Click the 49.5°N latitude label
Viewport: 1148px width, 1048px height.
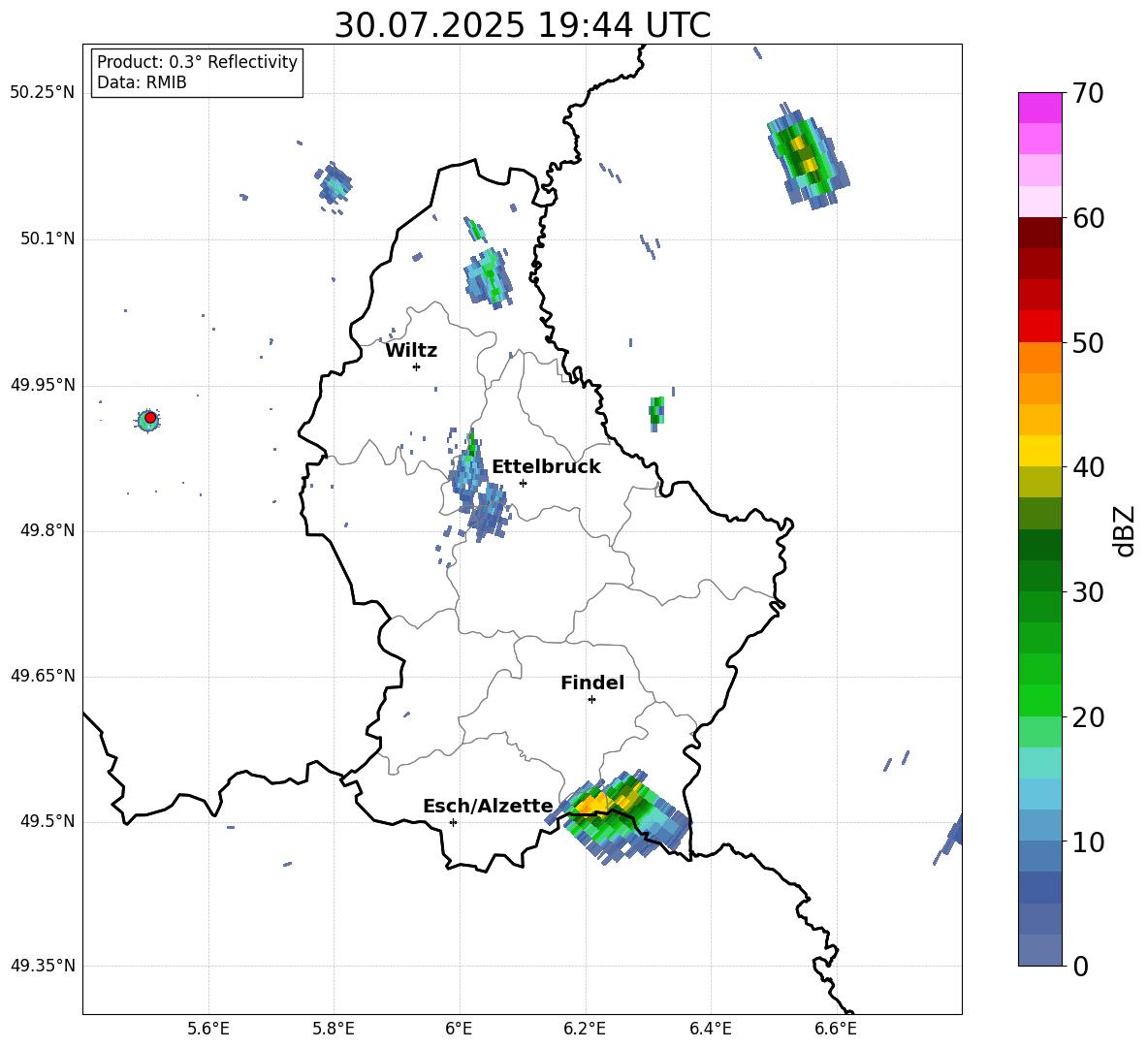click(x=48, y=821)
